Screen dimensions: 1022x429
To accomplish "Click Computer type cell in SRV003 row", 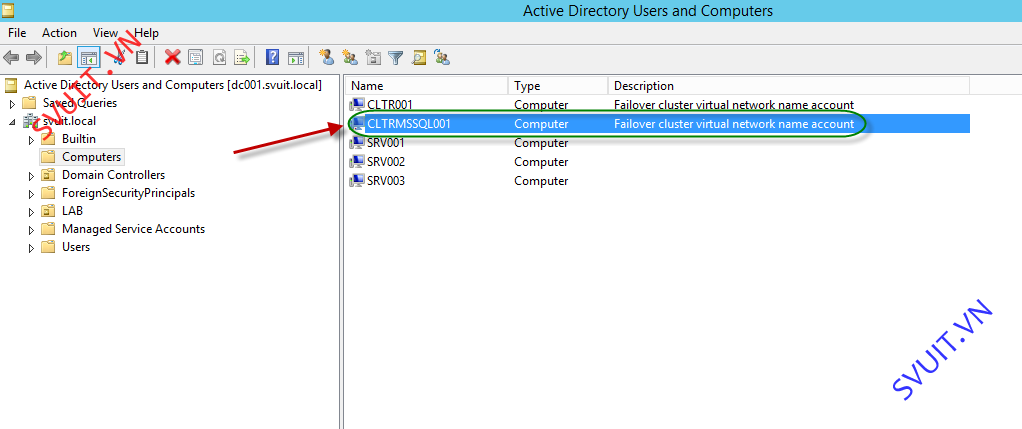I will [541, 181].
